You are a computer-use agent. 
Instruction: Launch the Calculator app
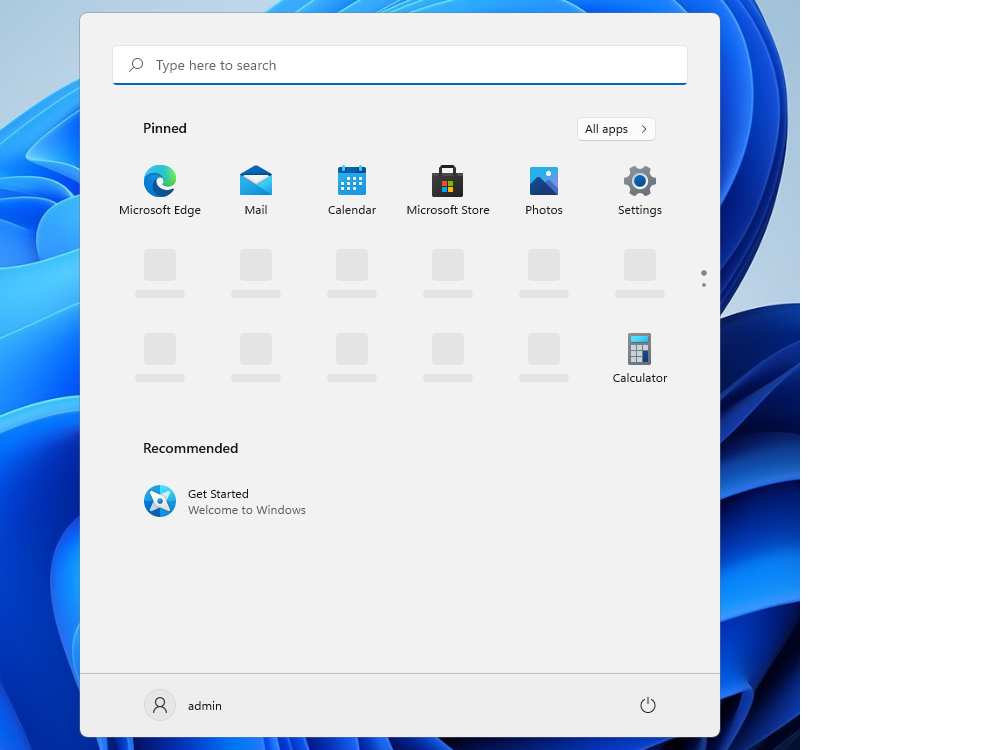click(x=640, y=351)
